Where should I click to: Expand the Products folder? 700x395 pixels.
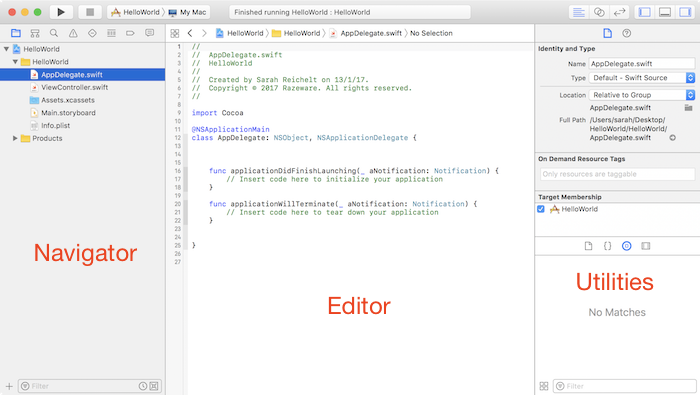pyautogui.click(x=15, y=138)
